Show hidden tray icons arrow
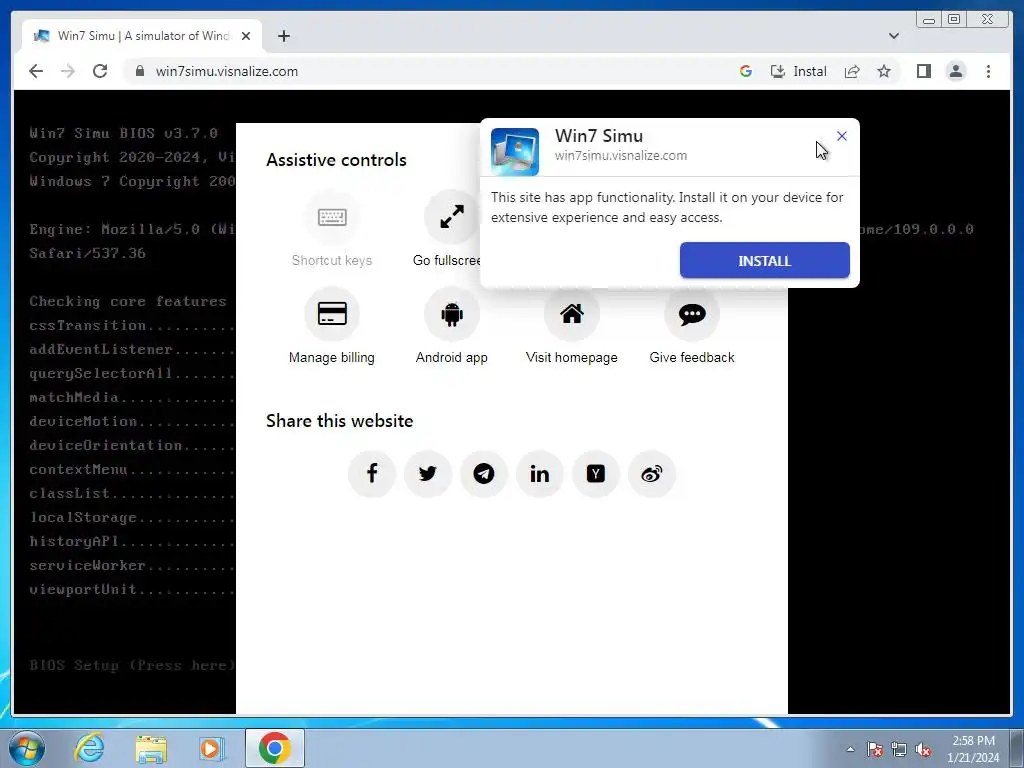The image size is (1024, 768). (x=850, y=749)
